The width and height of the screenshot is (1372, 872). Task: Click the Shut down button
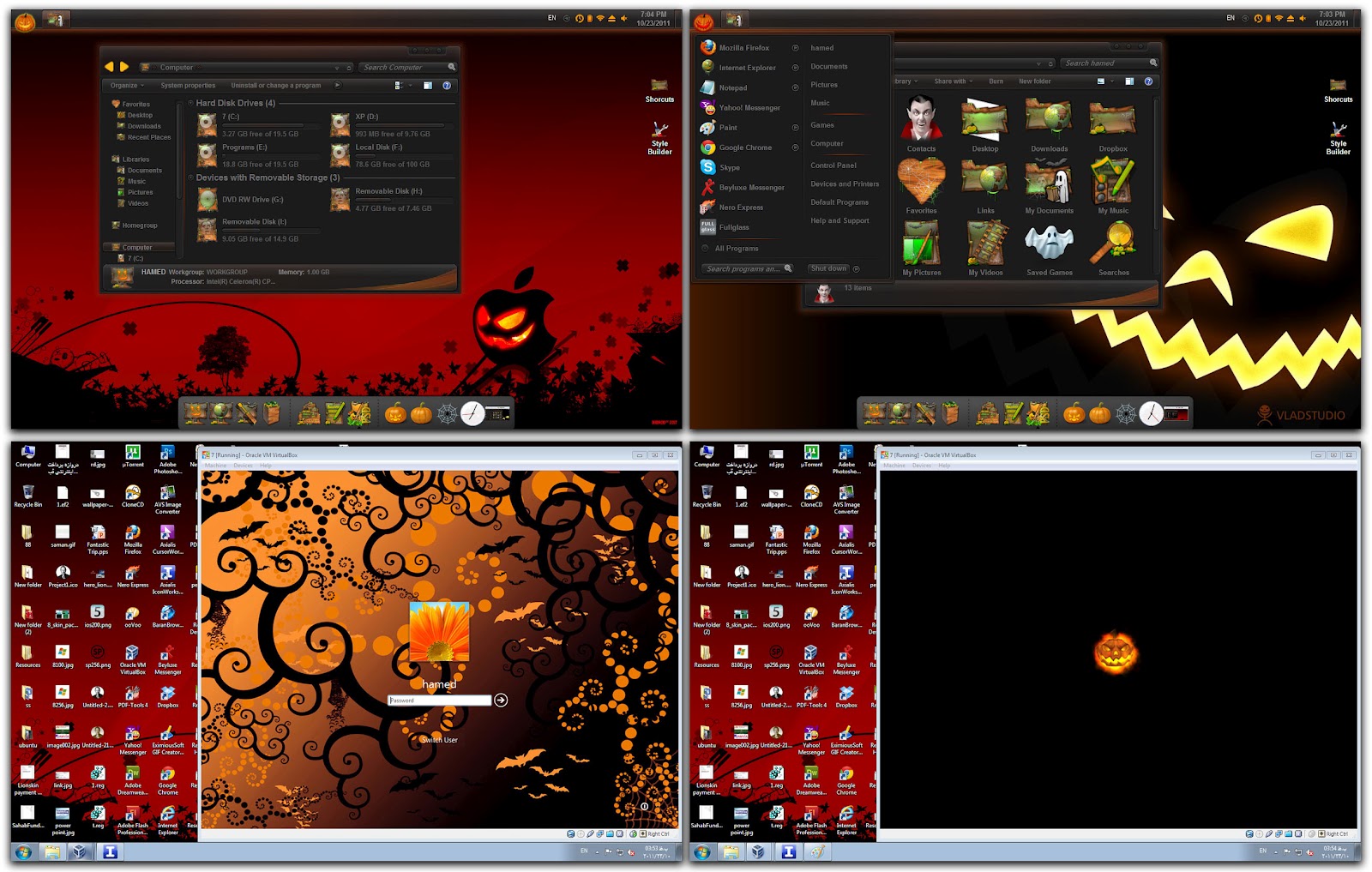(x=828, y=268)
